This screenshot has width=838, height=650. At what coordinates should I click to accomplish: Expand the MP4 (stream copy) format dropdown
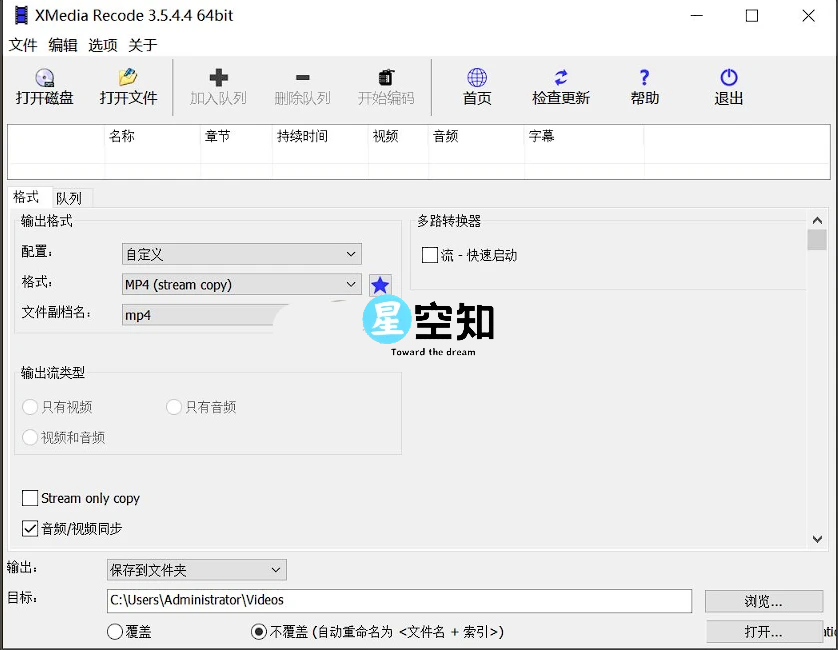[x=241, y=284]
